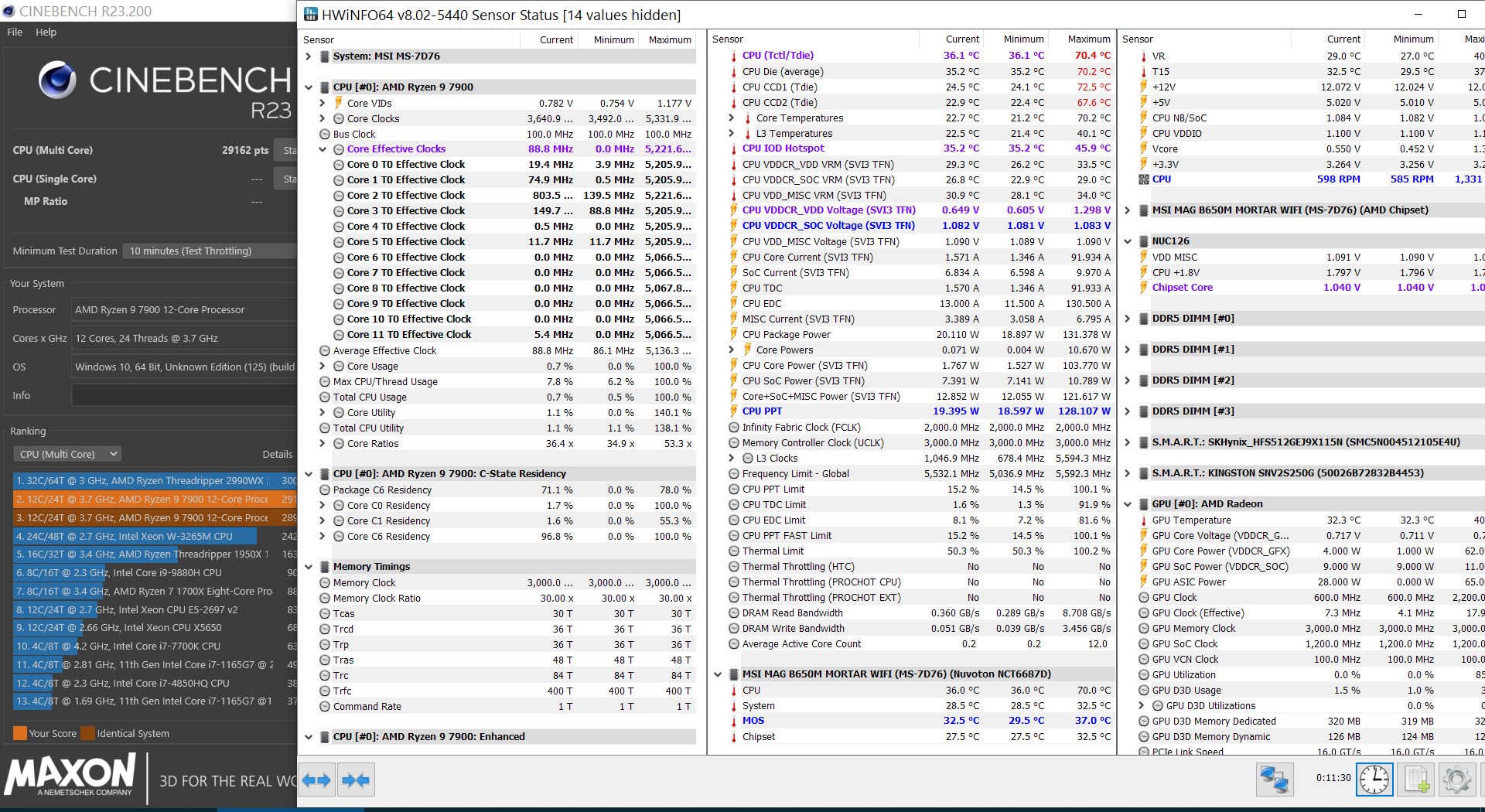The width and height of the screenshot is (1485, 812).
Task: Open the Help menu in Cinebench
Action: 46,32
